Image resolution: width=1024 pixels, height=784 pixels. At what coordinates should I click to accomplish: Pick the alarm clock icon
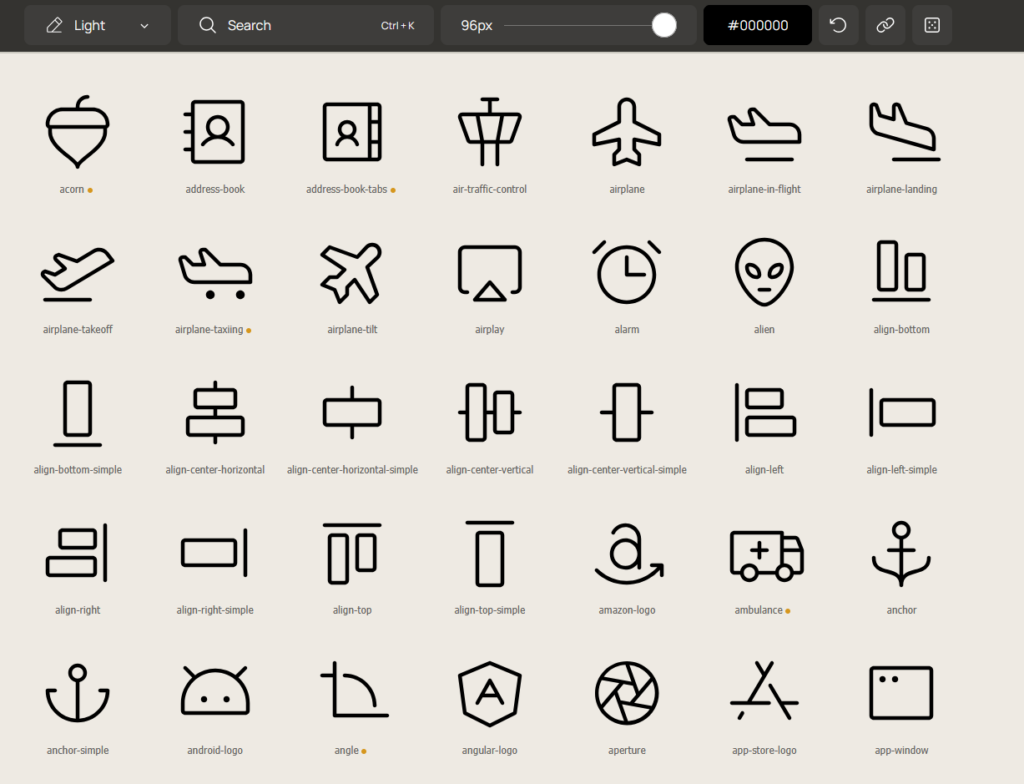tap(627, 272)
